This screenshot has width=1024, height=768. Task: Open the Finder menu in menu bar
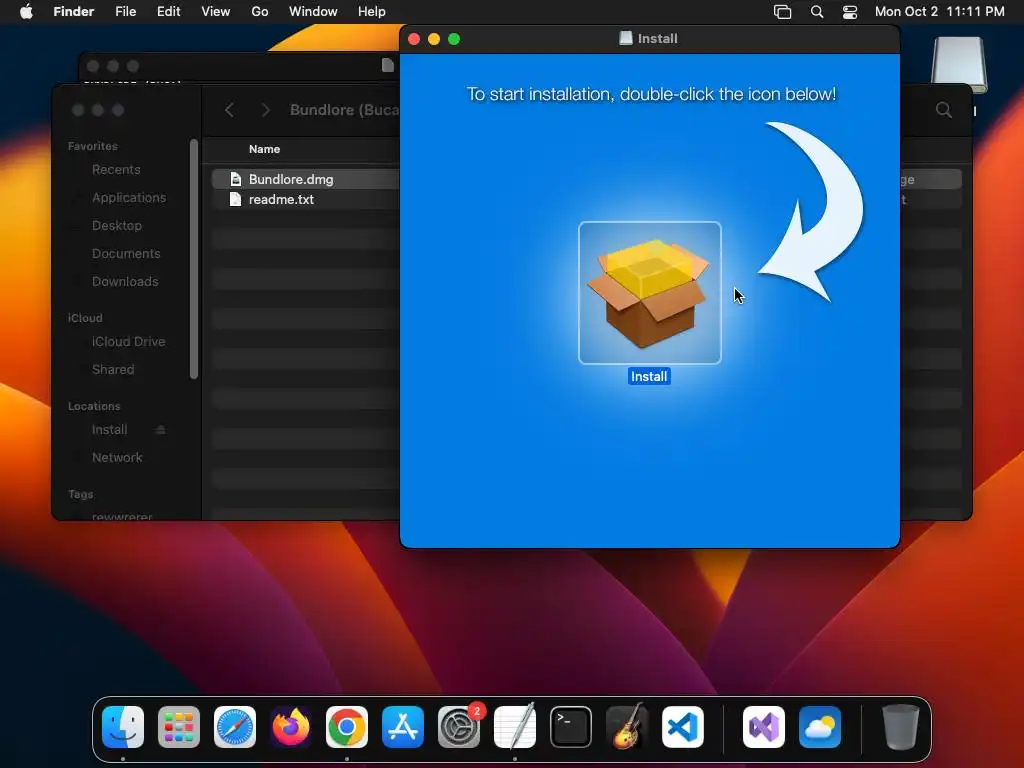point(74,12)
